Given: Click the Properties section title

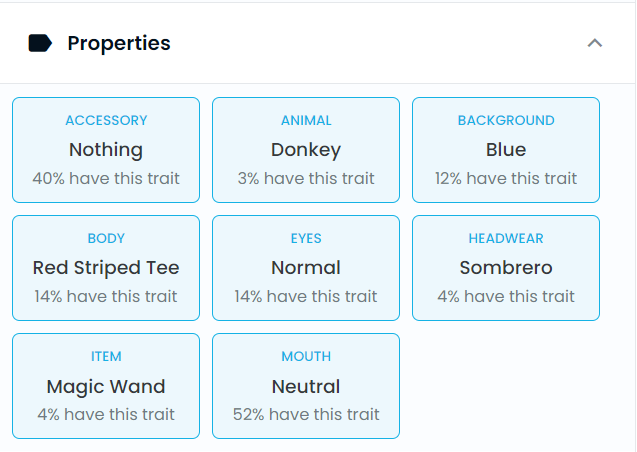Looking at the screenshot, I should tap(119, 43).
